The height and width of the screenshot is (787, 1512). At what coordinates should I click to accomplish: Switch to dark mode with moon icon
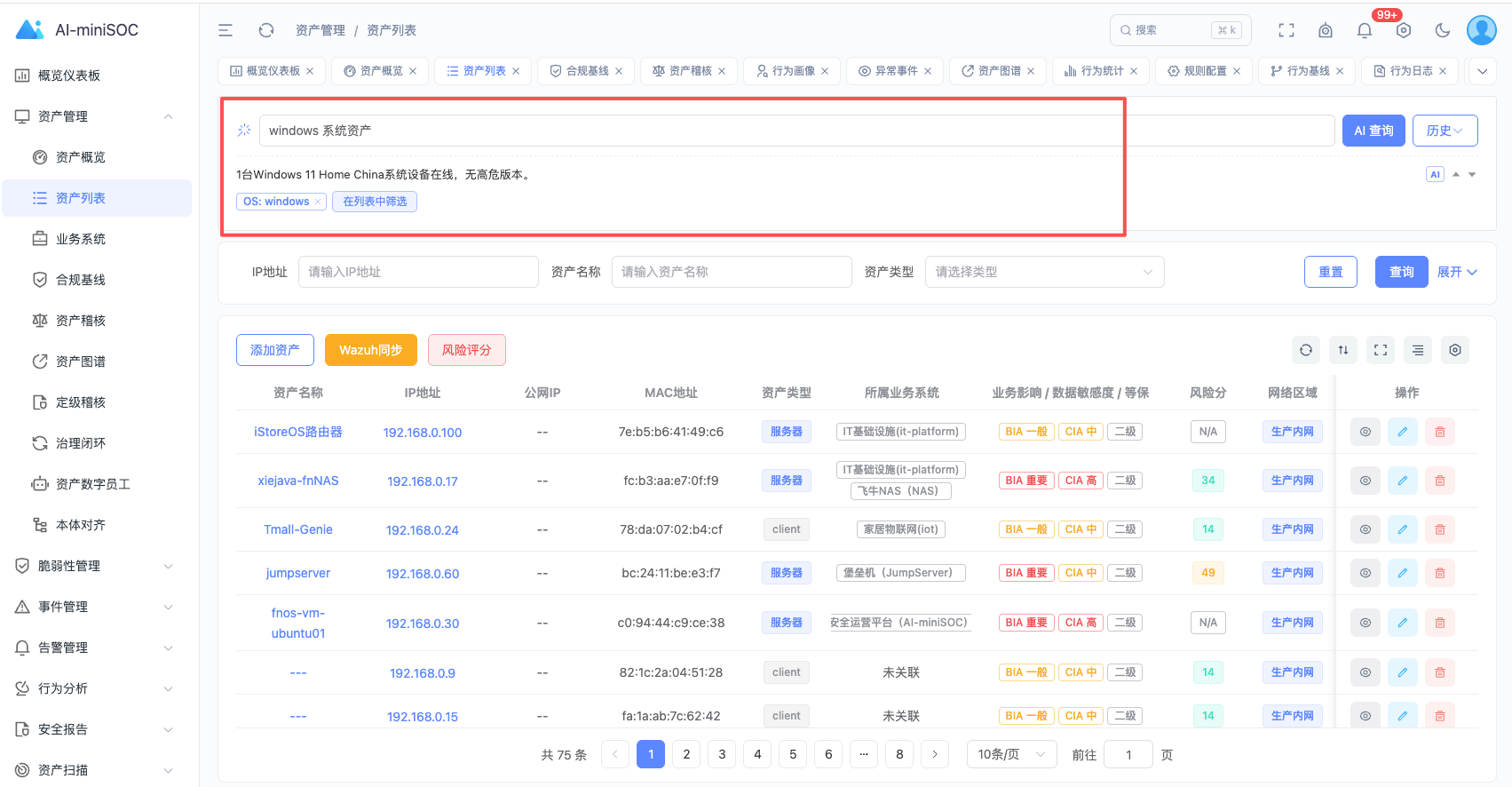[1443, 30]
